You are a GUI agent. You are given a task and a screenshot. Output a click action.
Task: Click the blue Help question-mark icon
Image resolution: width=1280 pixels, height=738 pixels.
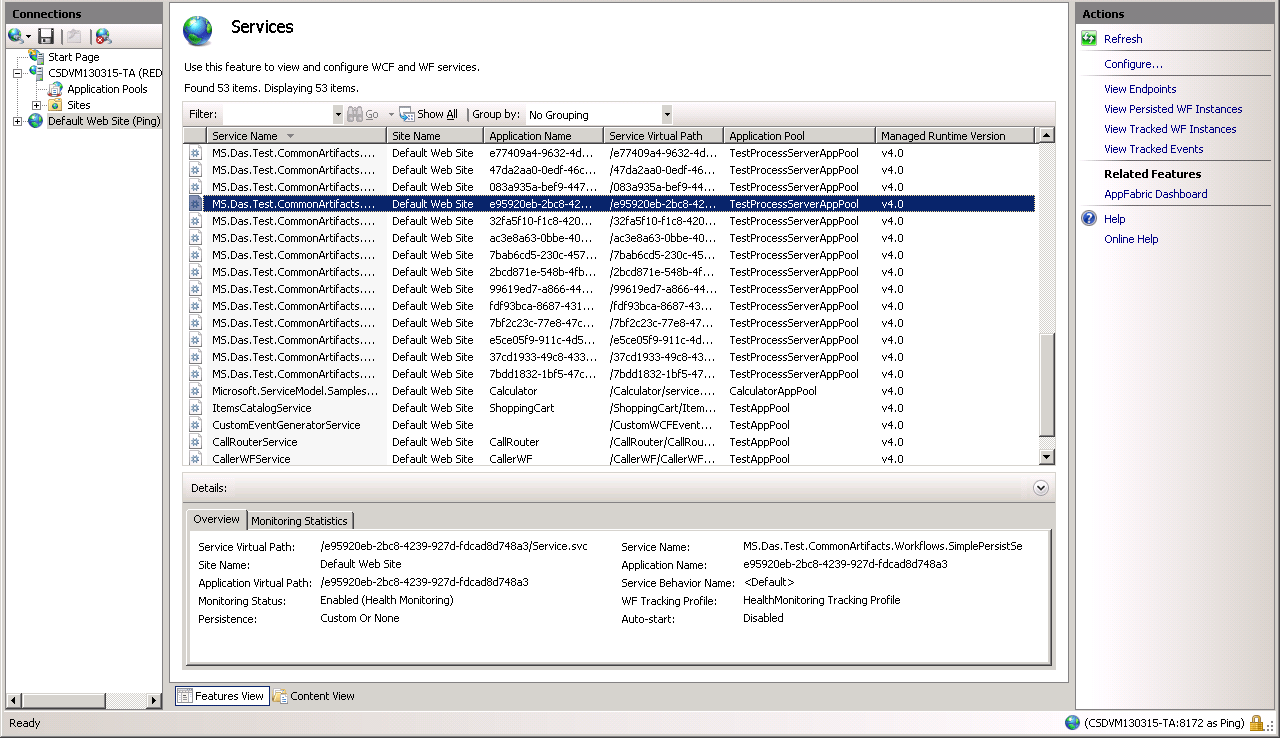(1090, 219)
